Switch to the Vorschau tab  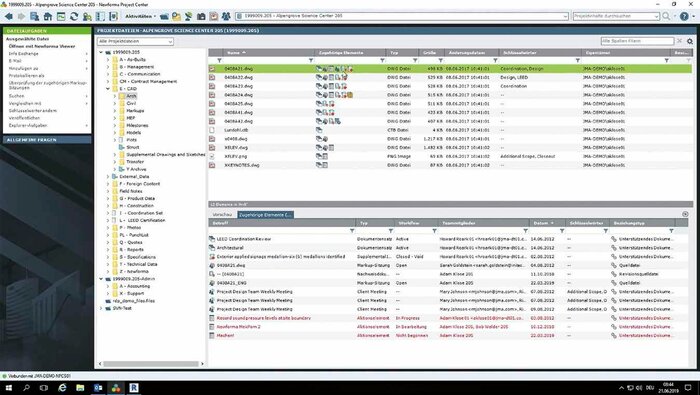click(x=222, y=215)
